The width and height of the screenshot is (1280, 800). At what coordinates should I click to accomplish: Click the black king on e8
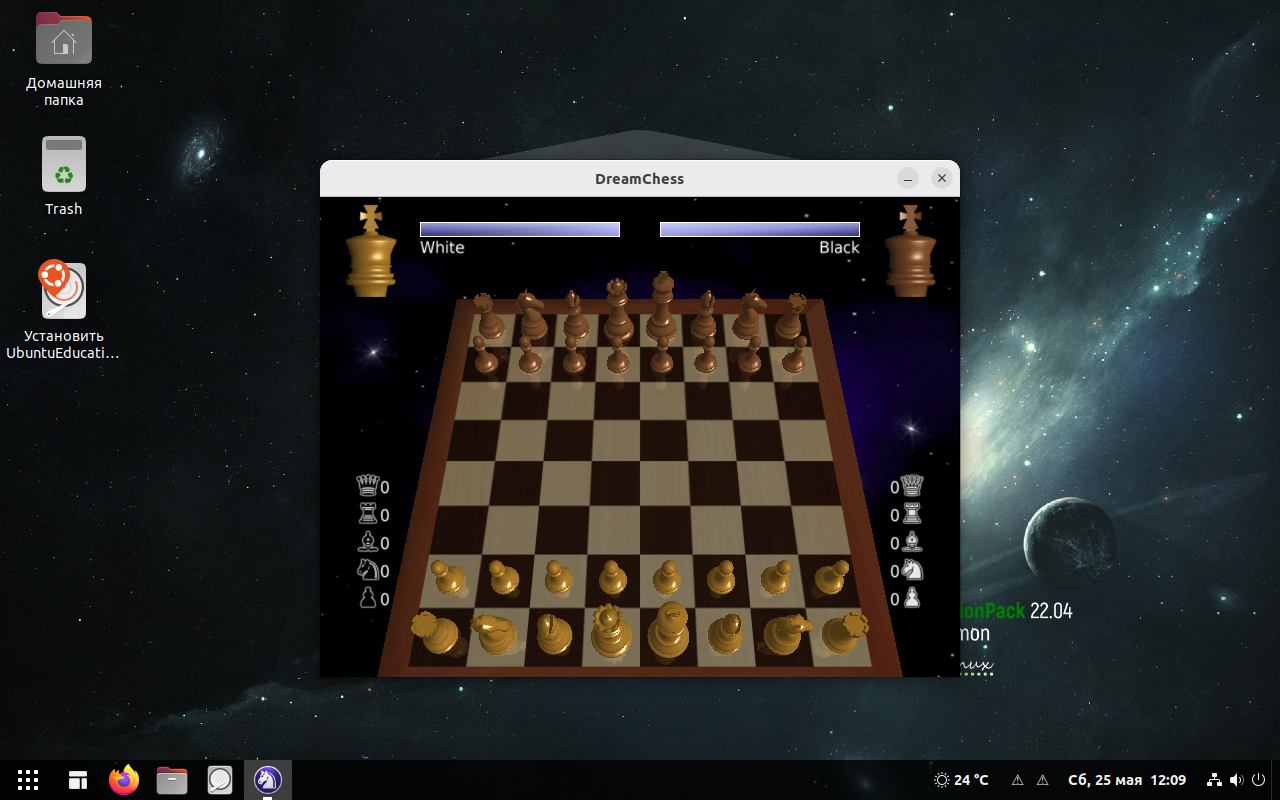660,307
